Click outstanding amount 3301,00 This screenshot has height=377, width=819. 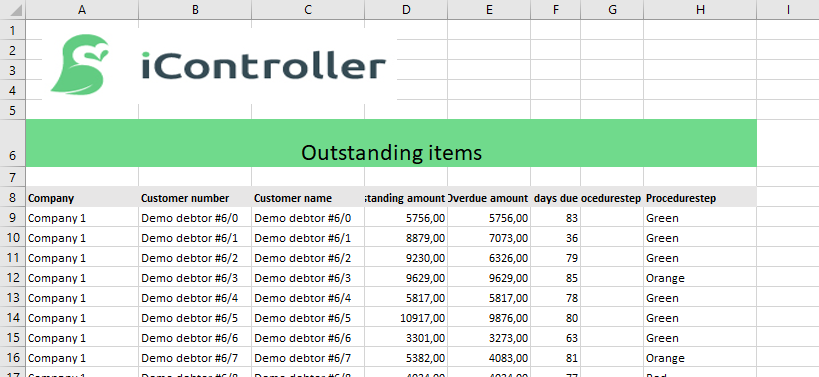click(x=406, y=338)
